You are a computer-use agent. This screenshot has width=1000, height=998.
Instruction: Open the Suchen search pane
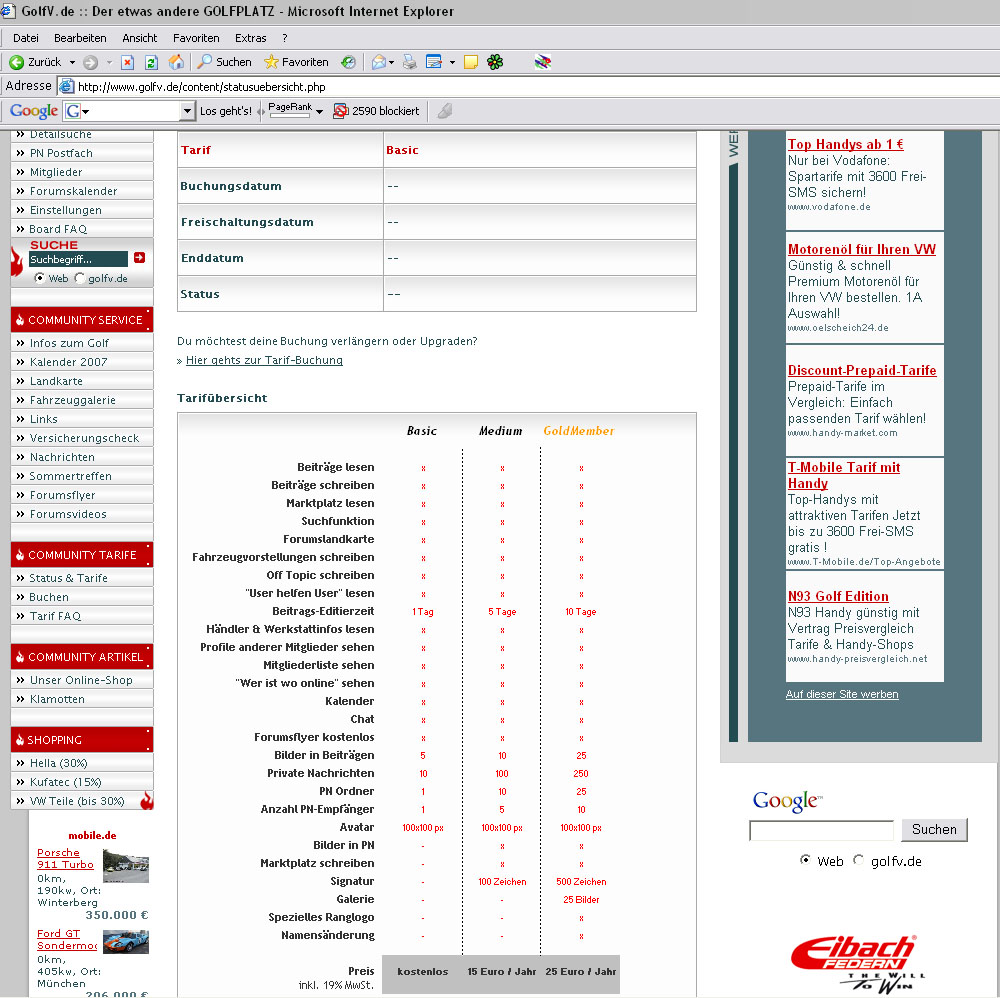coord(224,62)
